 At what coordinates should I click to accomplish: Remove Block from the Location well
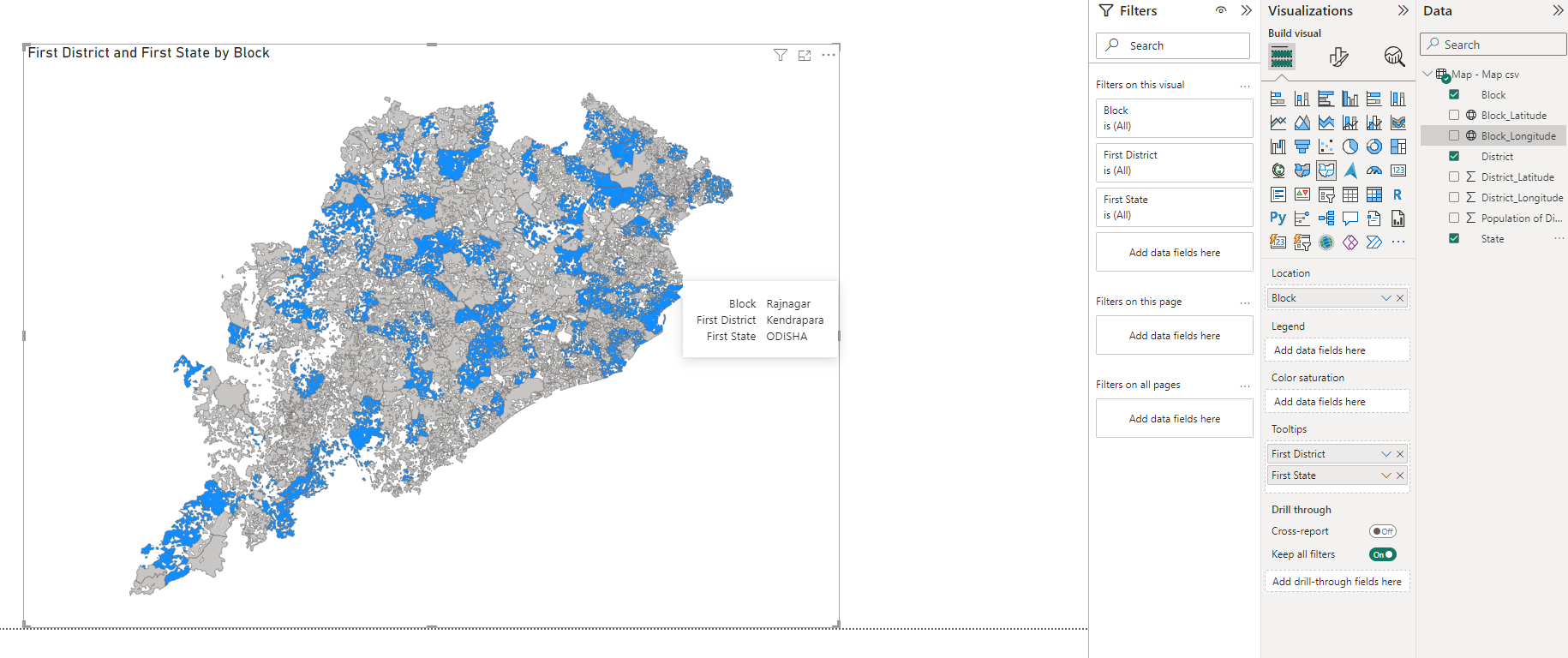(x=1400, y=298)
